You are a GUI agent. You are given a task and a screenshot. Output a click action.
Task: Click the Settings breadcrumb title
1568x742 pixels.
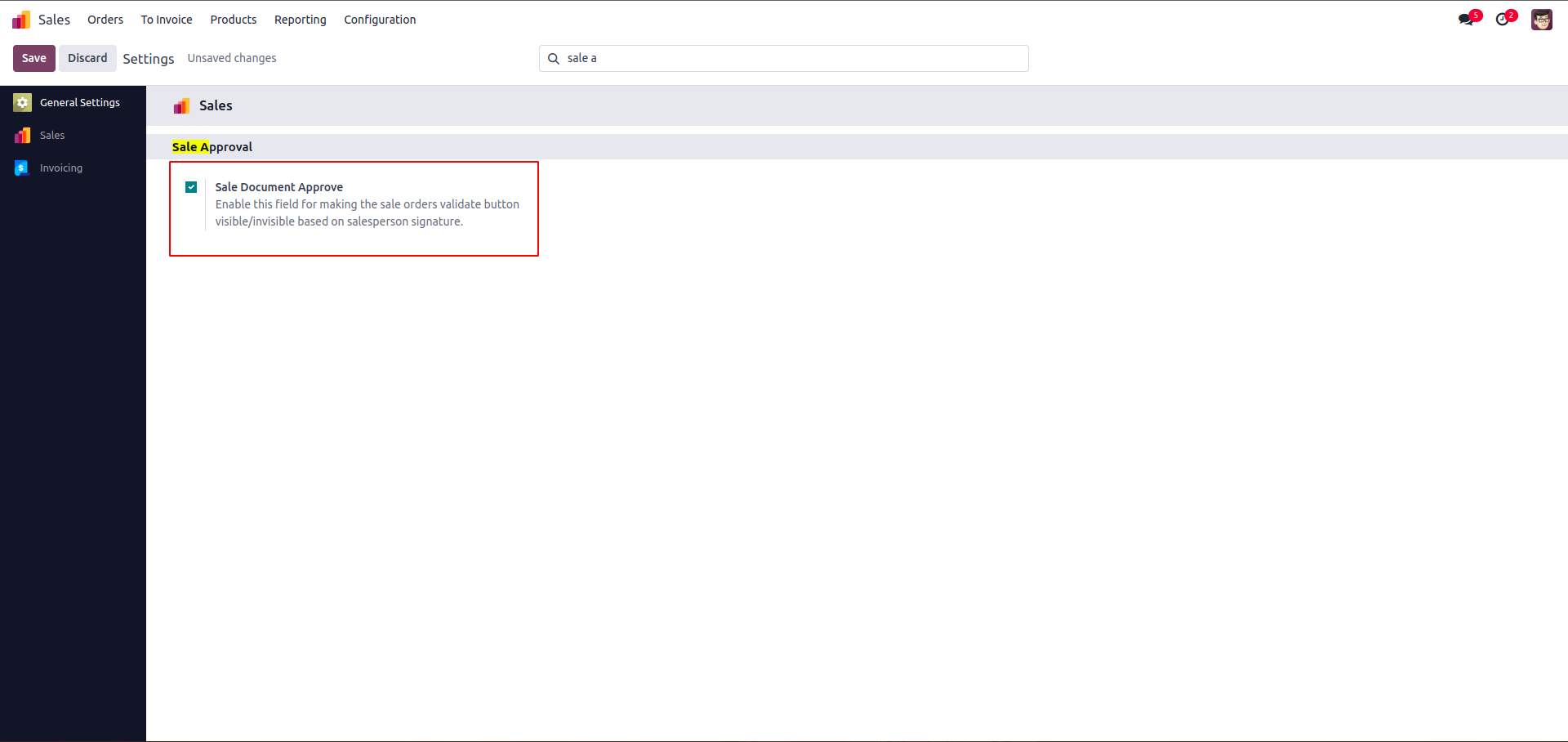coord(149,59)
